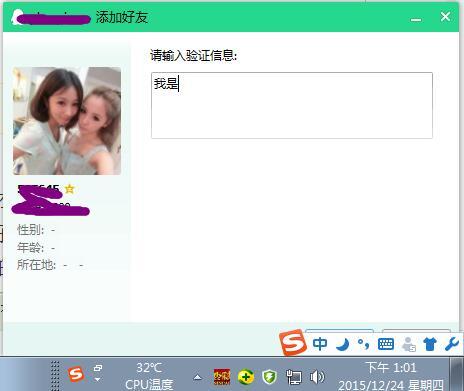This screenshot has height=391, width=464.
Task: Open the Sogou skin shirt icon
Action: [430, 344]
